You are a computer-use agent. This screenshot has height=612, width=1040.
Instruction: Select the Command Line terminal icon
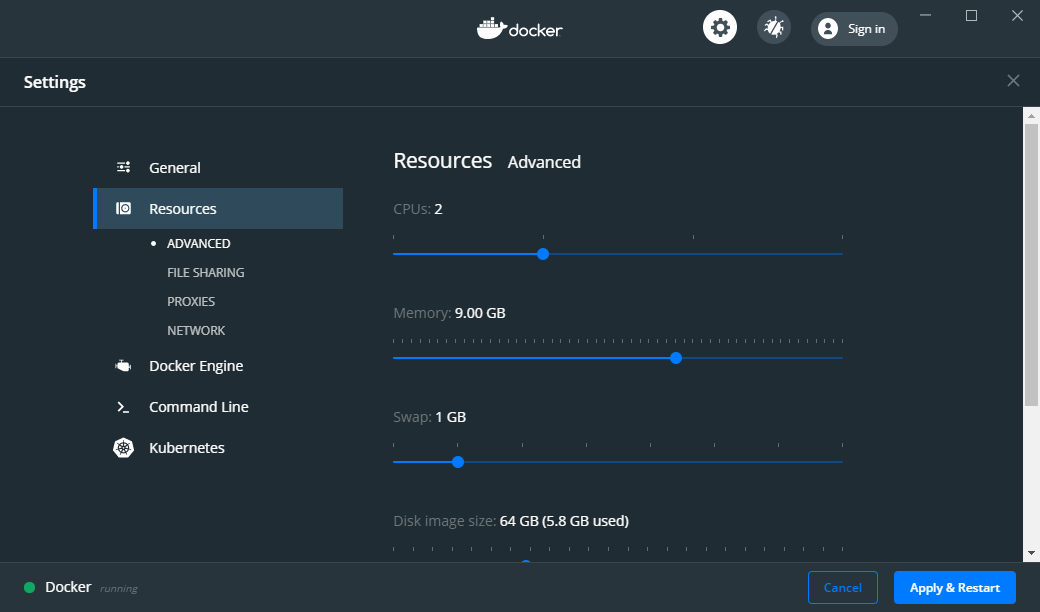click(x=123, y=406)
